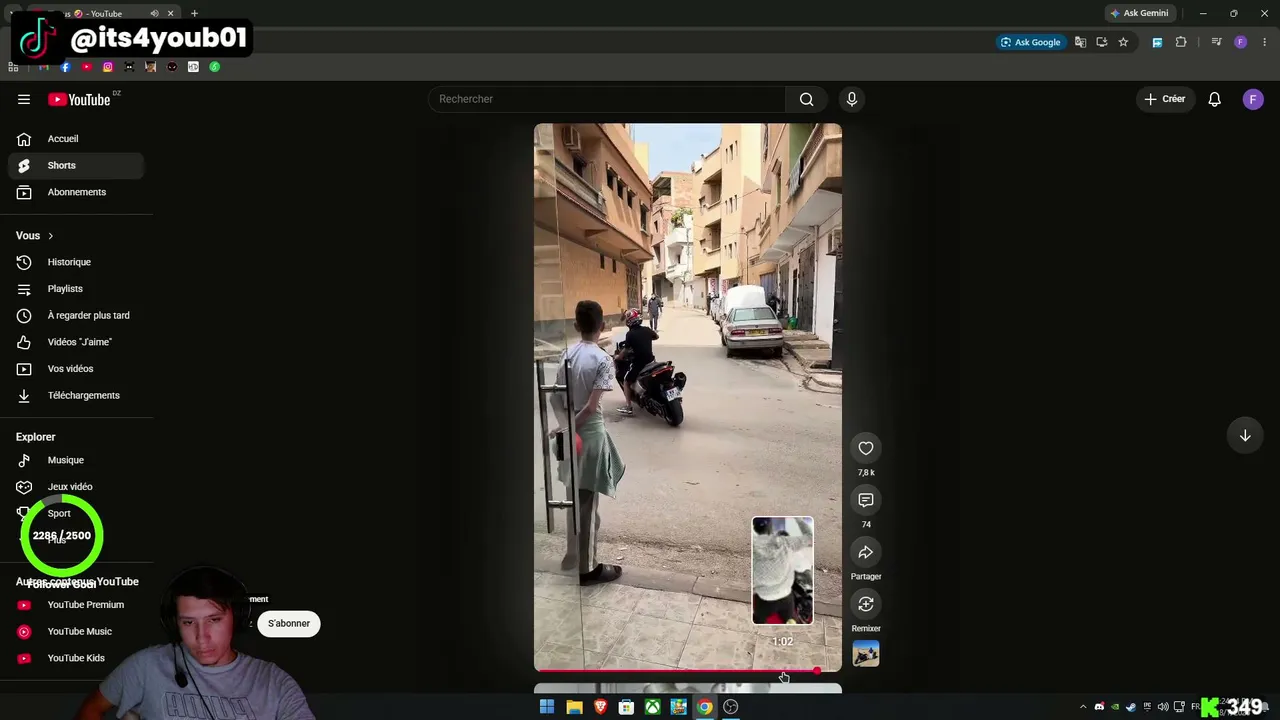Open the Short's sound thumbnail
1280x720 pixels.
pyautogui.click(x=866, y=654)
